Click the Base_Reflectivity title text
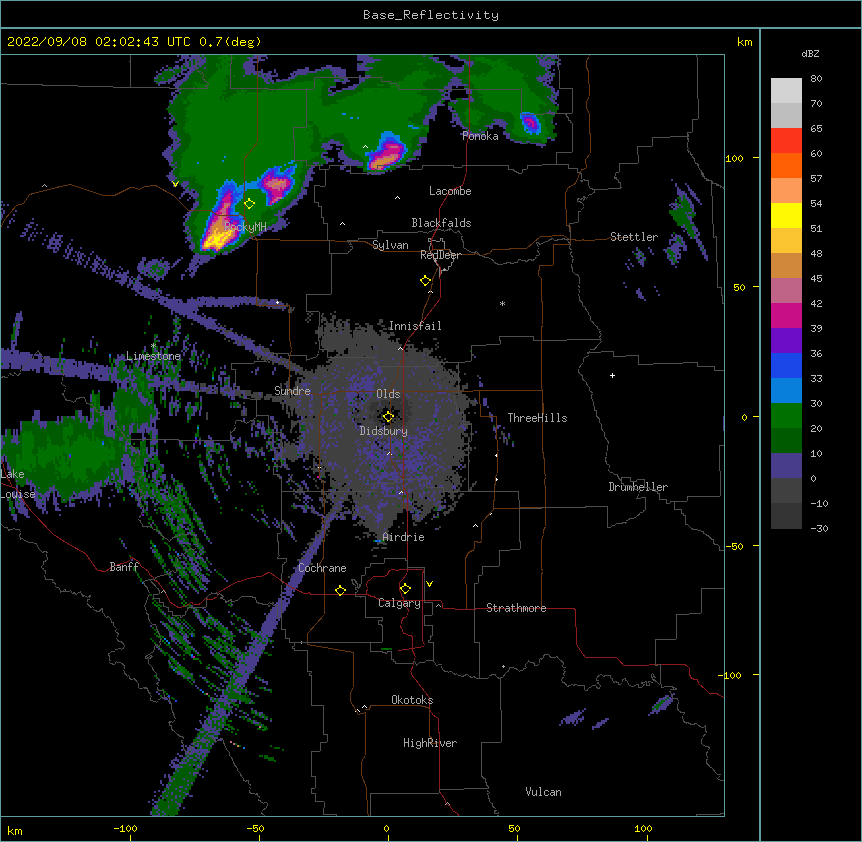862x842 pixels. 430,15
